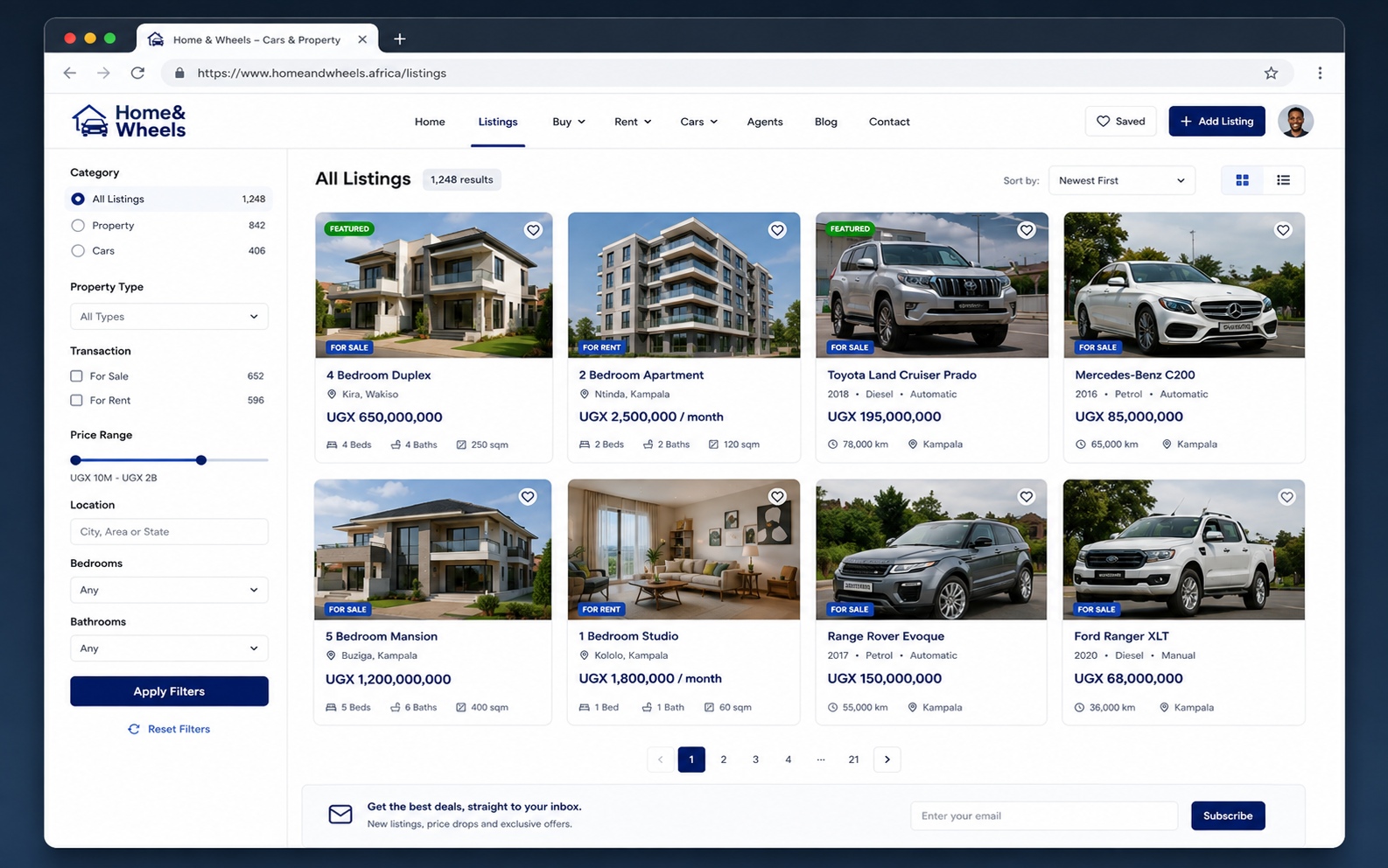Click the newsletter envelope icon

(x=340, y=815)
